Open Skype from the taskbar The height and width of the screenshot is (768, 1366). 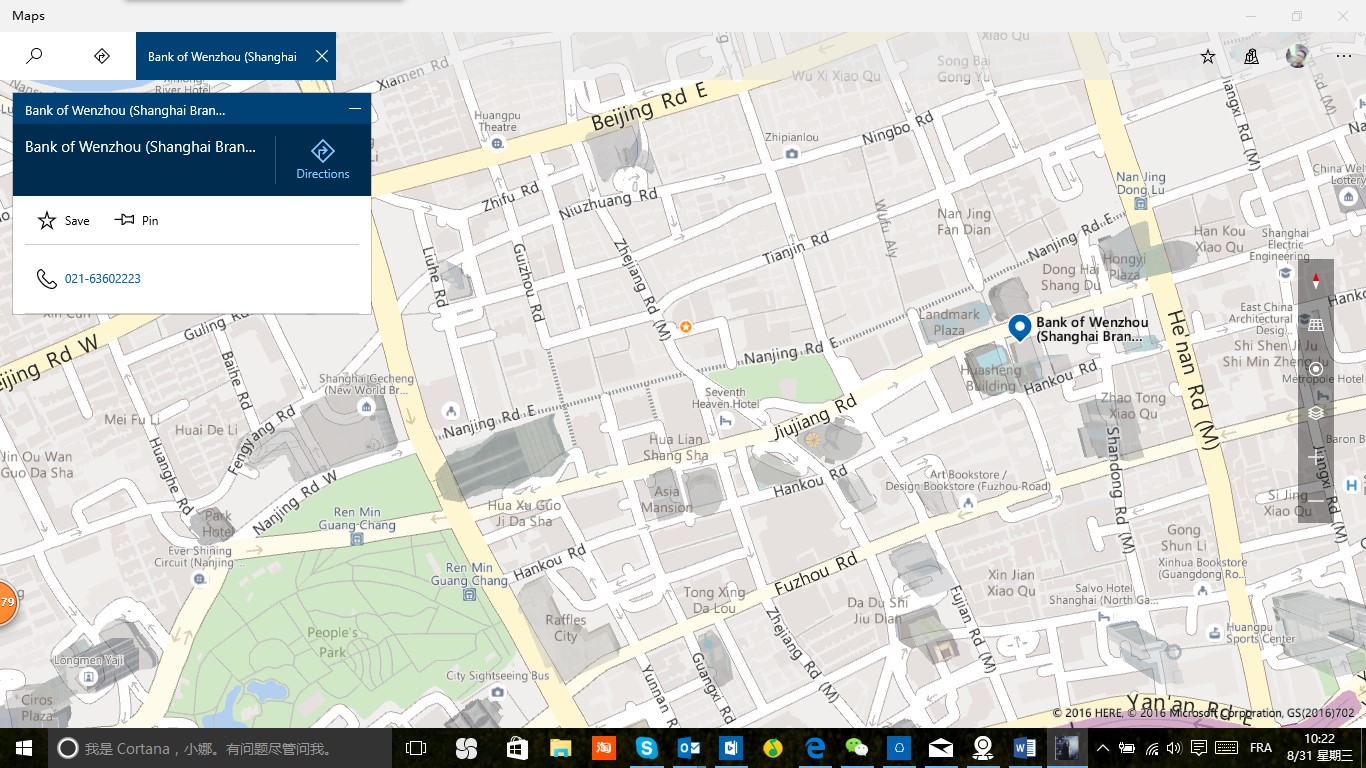tap(646, 748)
